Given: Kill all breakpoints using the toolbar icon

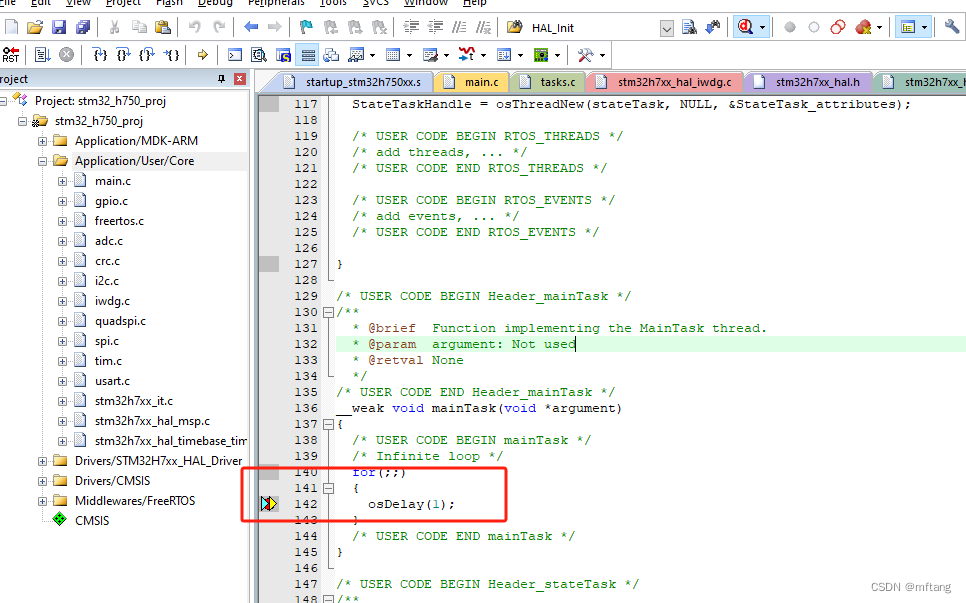Looking at the screenshot, I should (862, 27).
